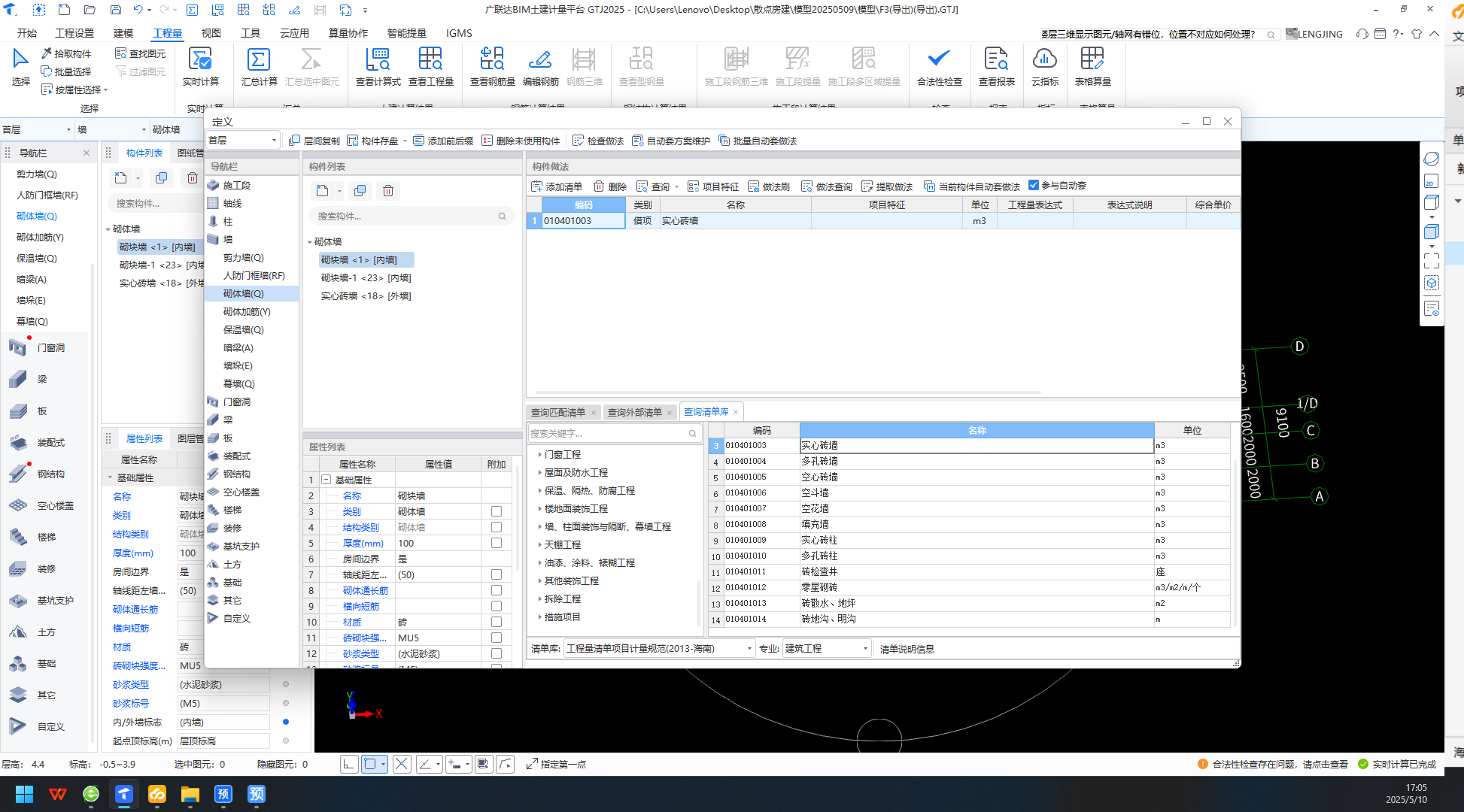Select 填充墙 row 010401008

[969, 524]
